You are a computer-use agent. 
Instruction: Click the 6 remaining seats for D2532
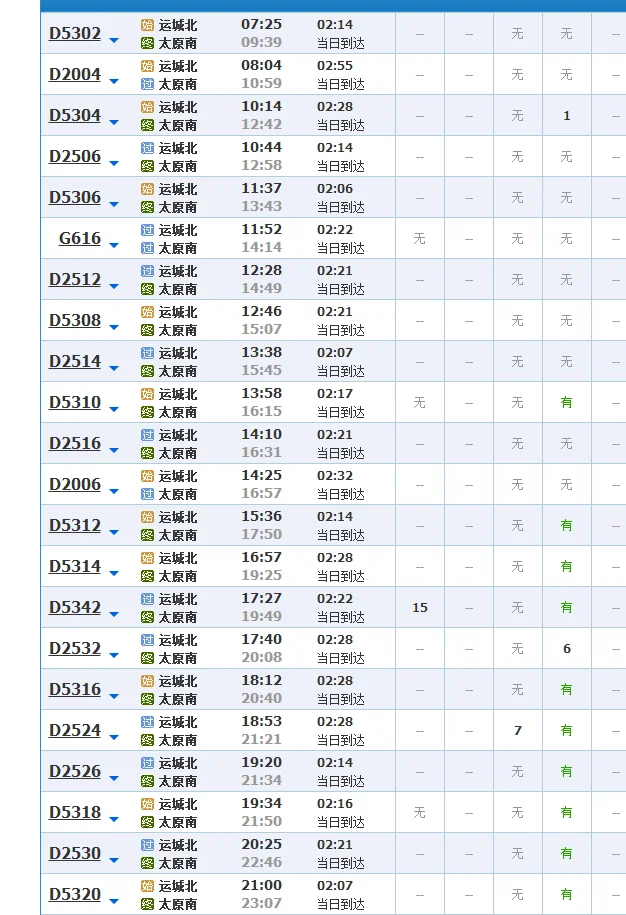pyautogui.click(x=567, y=648)
